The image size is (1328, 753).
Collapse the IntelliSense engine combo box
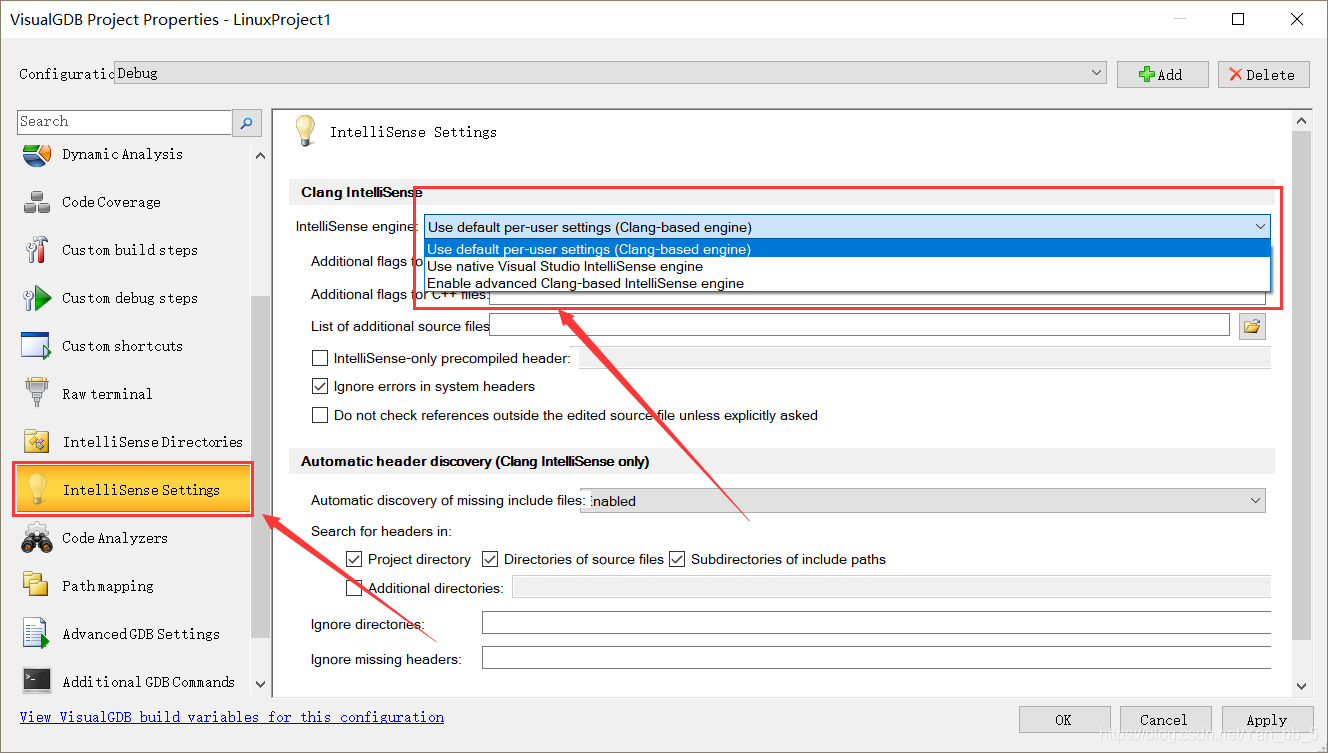847,227
